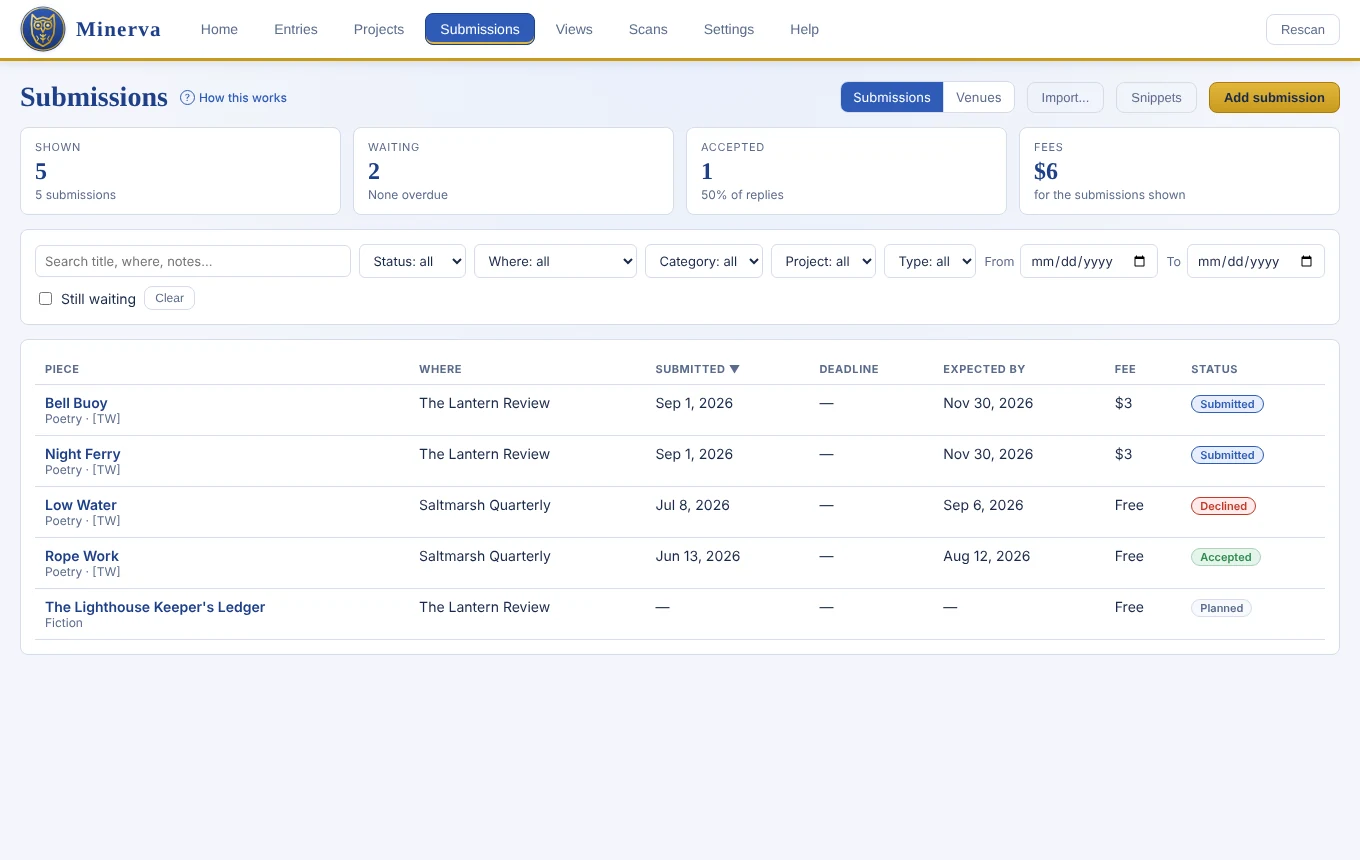Click the question mark help icon
Image resolution: width=1360 pixels, height=860 pixels.
point(187,97)
